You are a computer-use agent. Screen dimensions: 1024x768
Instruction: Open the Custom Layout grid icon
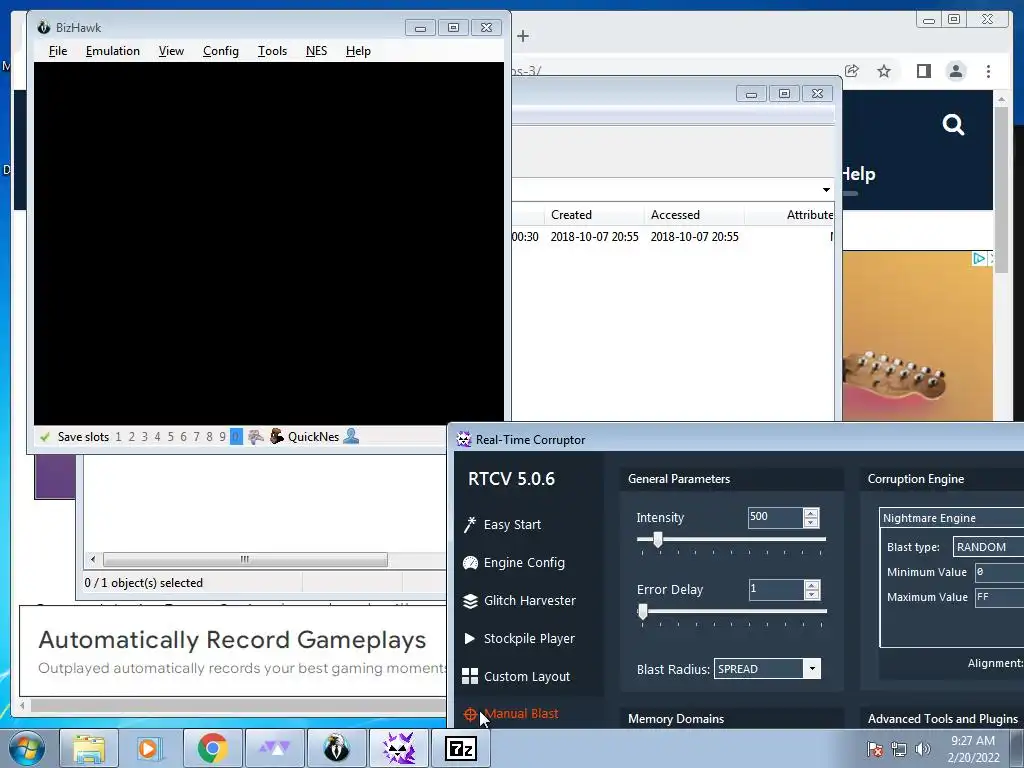[470, 677]
